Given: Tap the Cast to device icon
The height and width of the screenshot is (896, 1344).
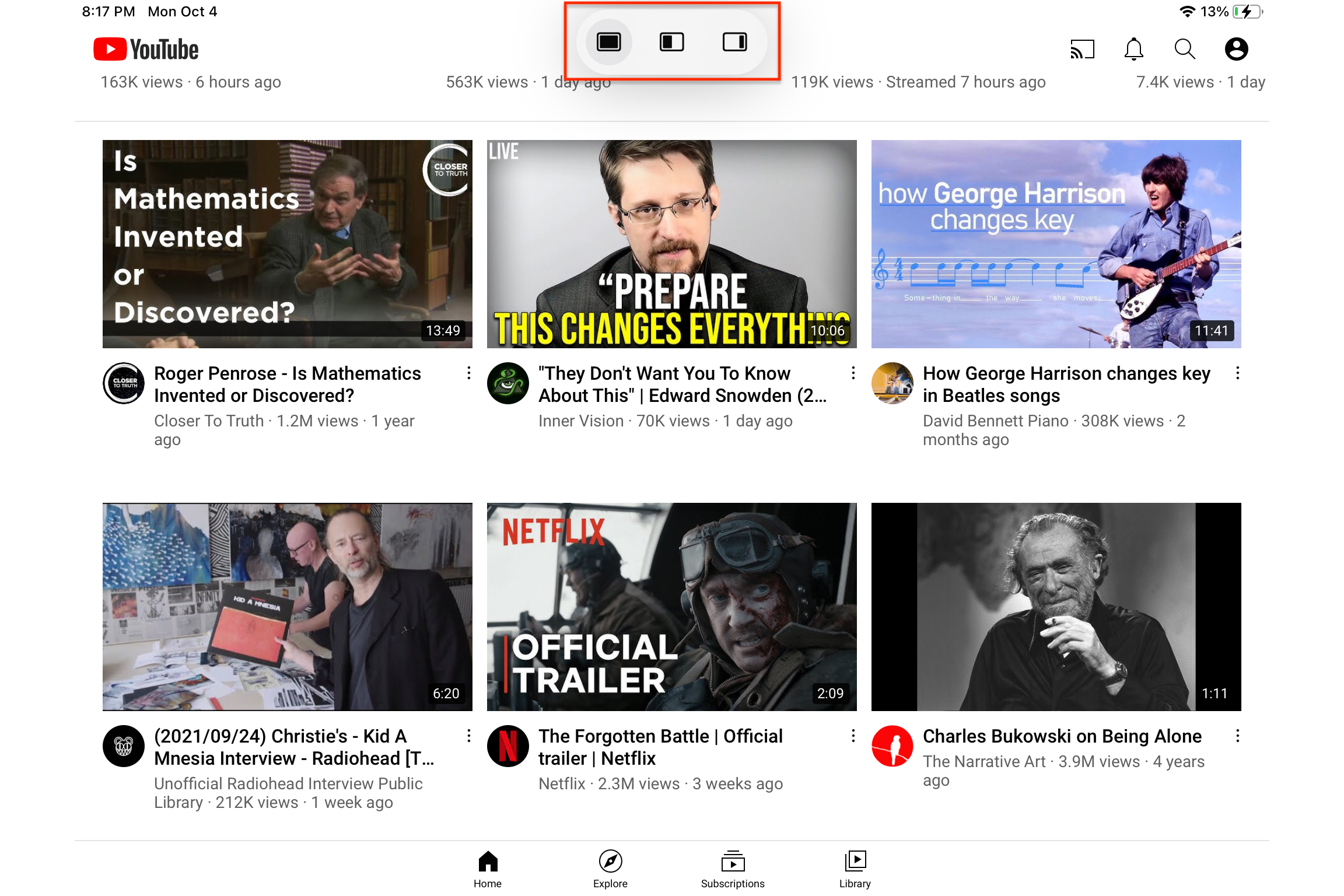Looking at the screenshot, I should tap(1082, 50).
